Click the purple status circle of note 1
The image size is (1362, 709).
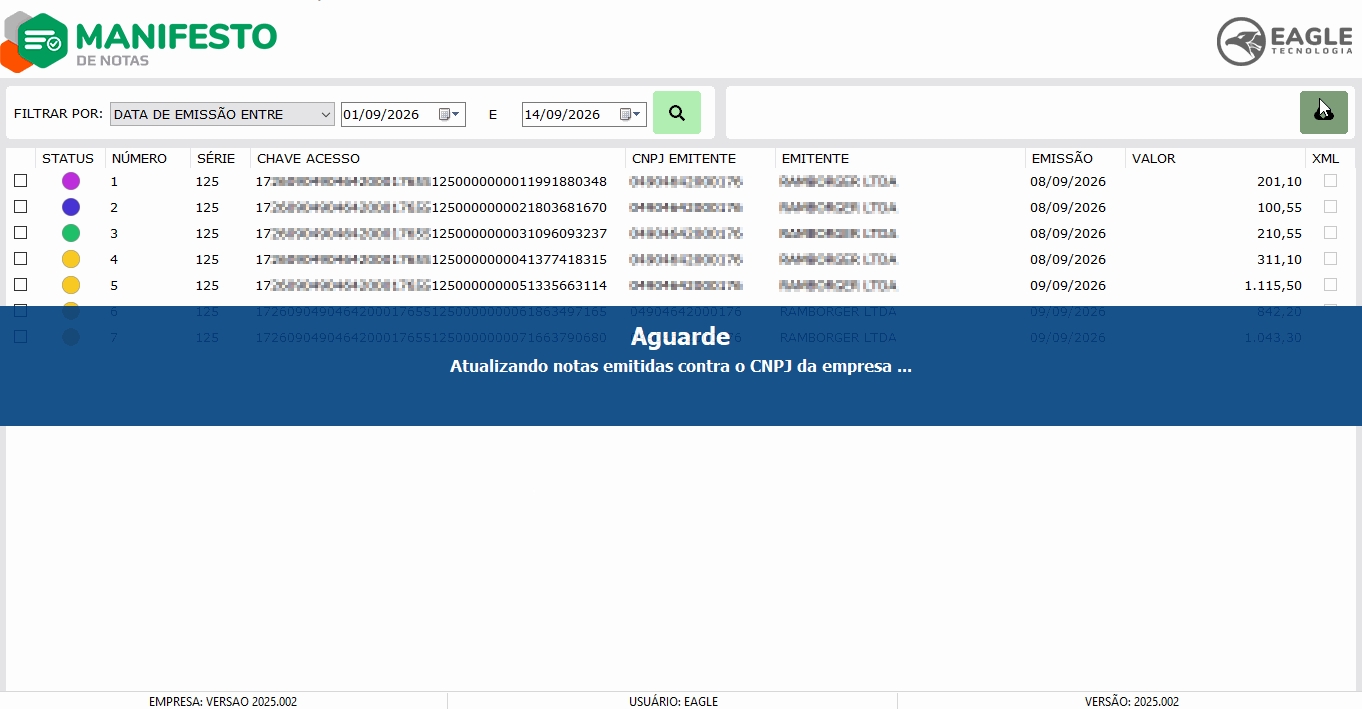(x=71, y=181)
